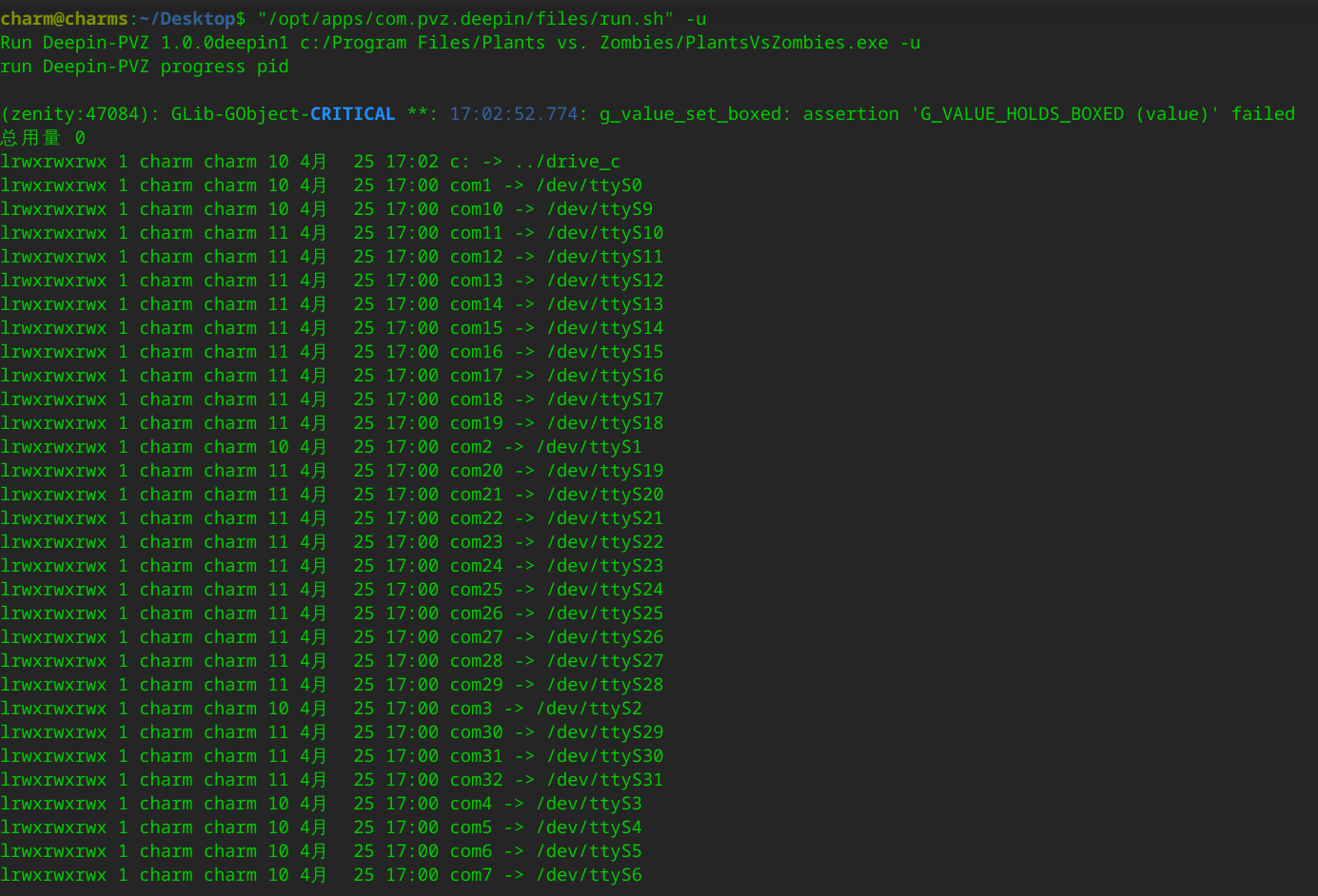
Task: Click the /dev/ttyS0 device path
Action: (x=589, y=185)
